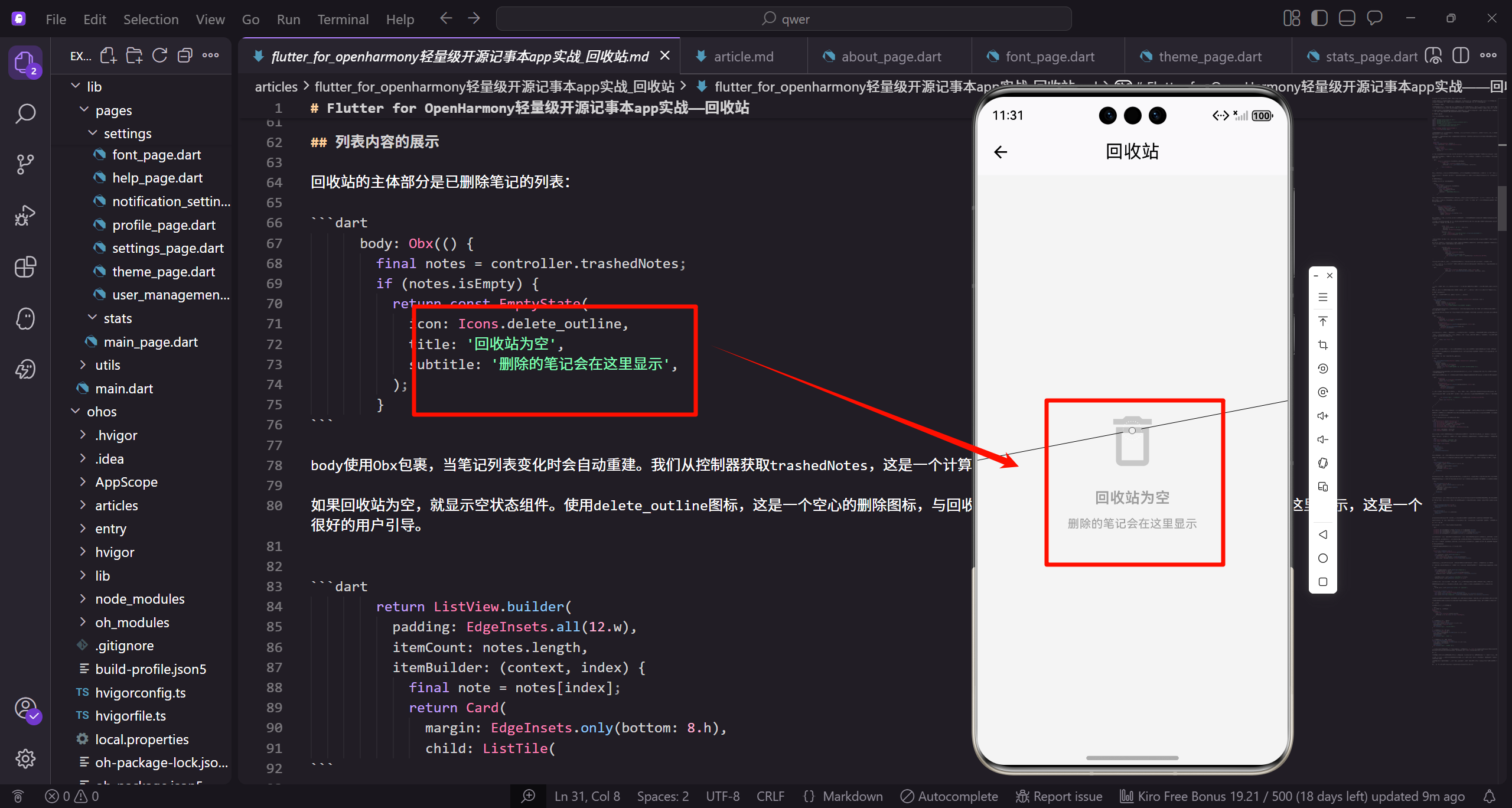
Task: Click Spaces: 2 indentation setting
Action: pos(663,796)
